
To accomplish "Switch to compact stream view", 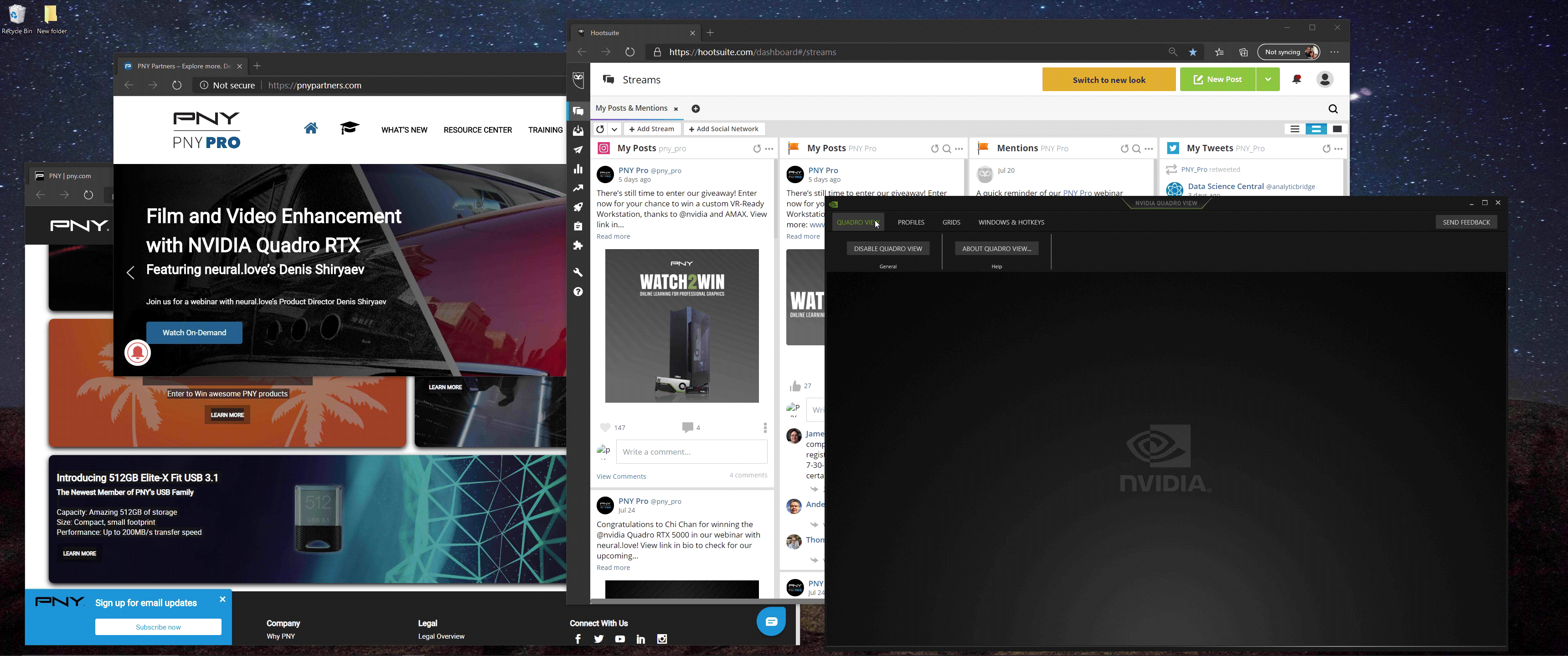I will coord(1295,129).
